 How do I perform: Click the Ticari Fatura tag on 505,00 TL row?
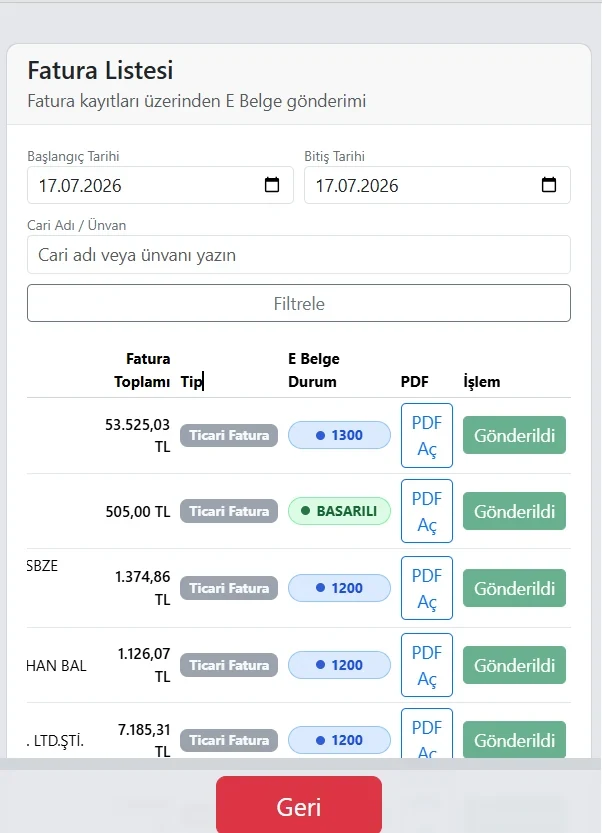pos(229,511)
